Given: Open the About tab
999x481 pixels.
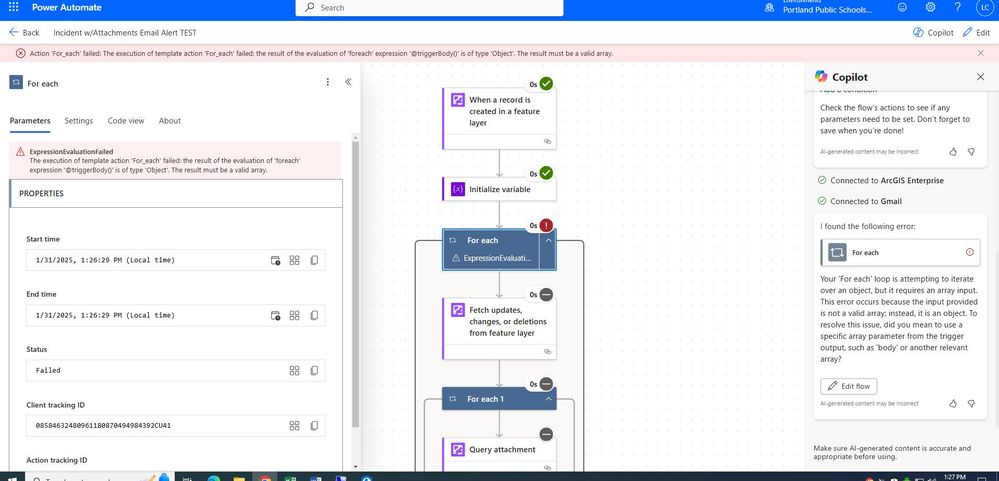Looking at the screenshot, I should point(169,120).
